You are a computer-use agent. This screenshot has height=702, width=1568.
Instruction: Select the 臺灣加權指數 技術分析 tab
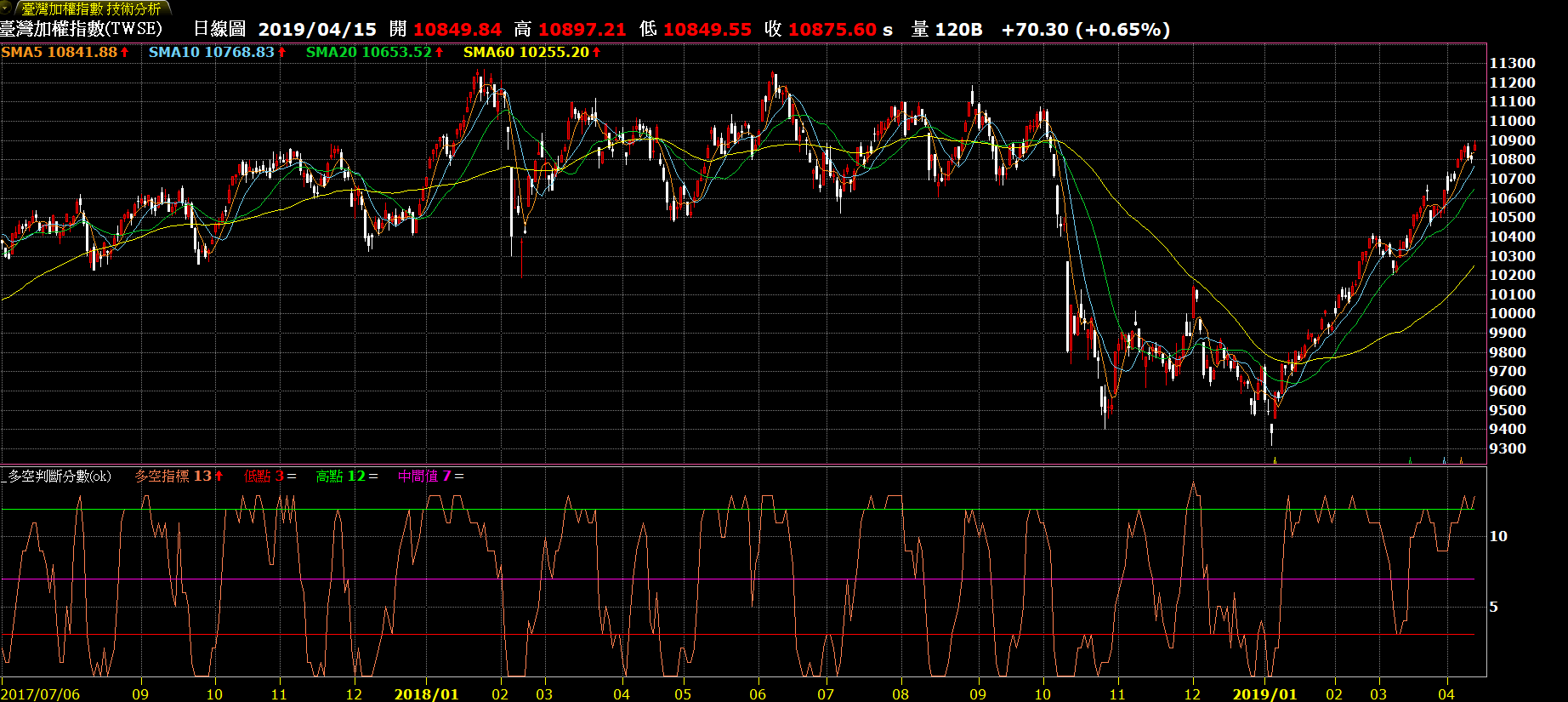[91, 9]
